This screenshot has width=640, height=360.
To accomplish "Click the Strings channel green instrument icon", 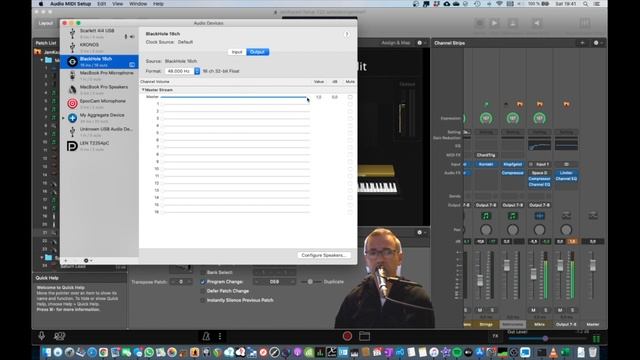I will click(x=486, y=216).
